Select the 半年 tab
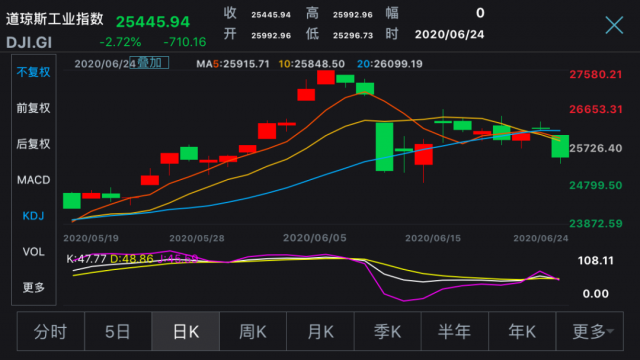 455,331
